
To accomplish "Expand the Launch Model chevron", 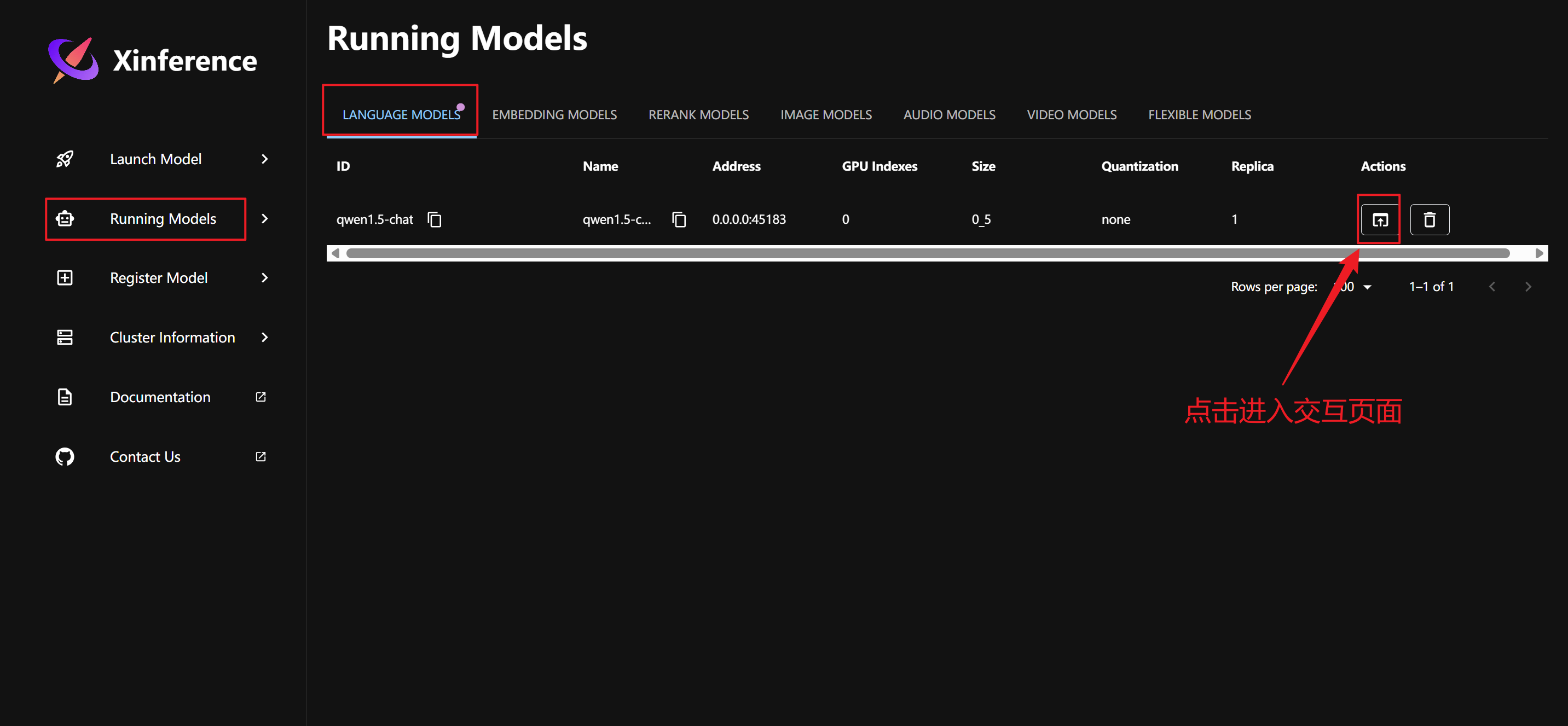I will click(x=264, y=159).
